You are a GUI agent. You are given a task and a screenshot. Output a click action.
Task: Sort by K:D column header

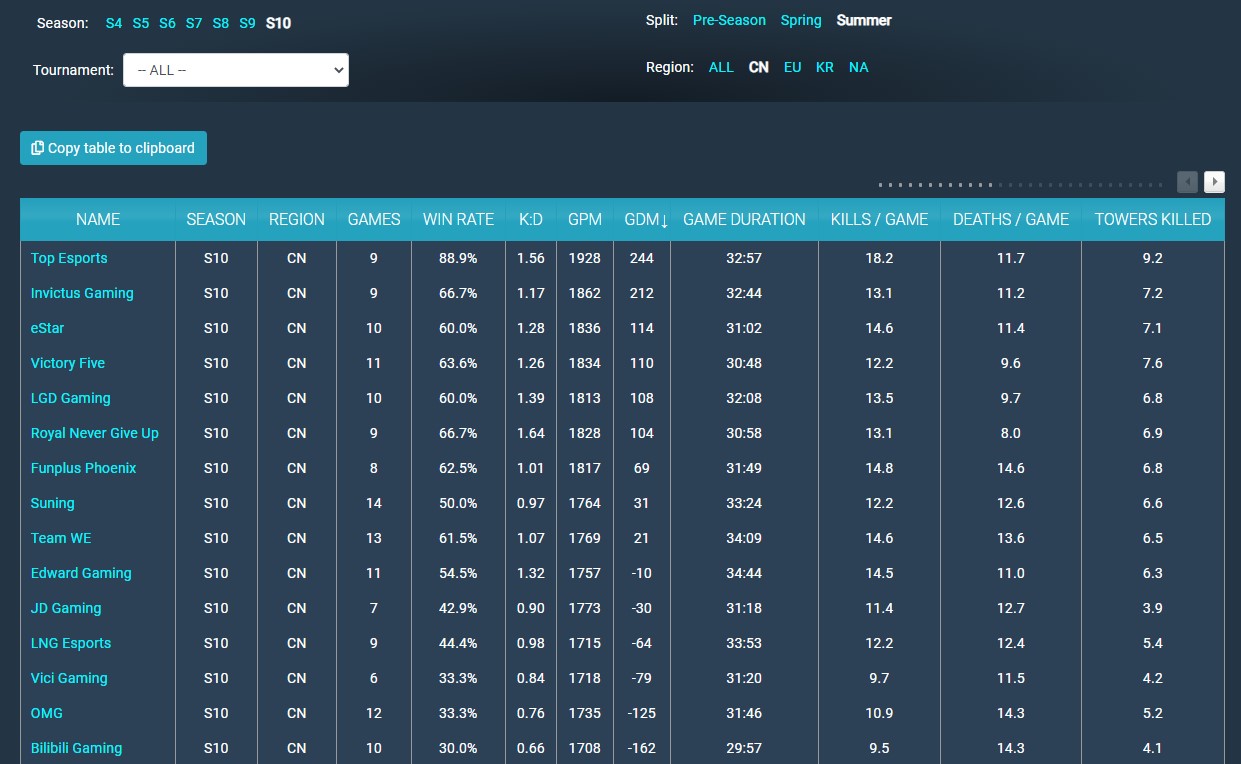pyautogui.click(x=531, y=219)
